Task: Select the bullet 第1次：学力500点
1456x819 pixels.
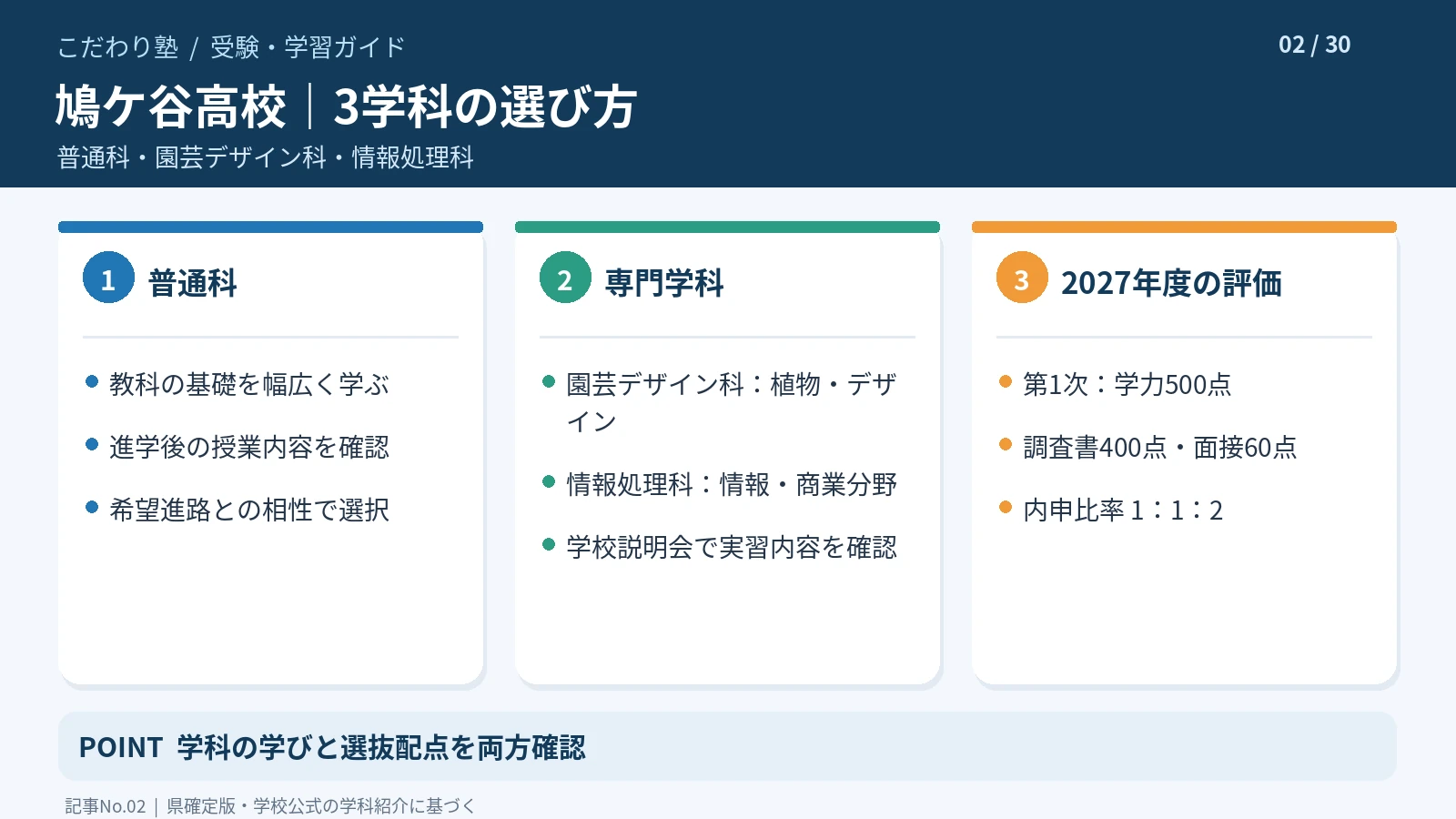Action: coord(1127,384)
